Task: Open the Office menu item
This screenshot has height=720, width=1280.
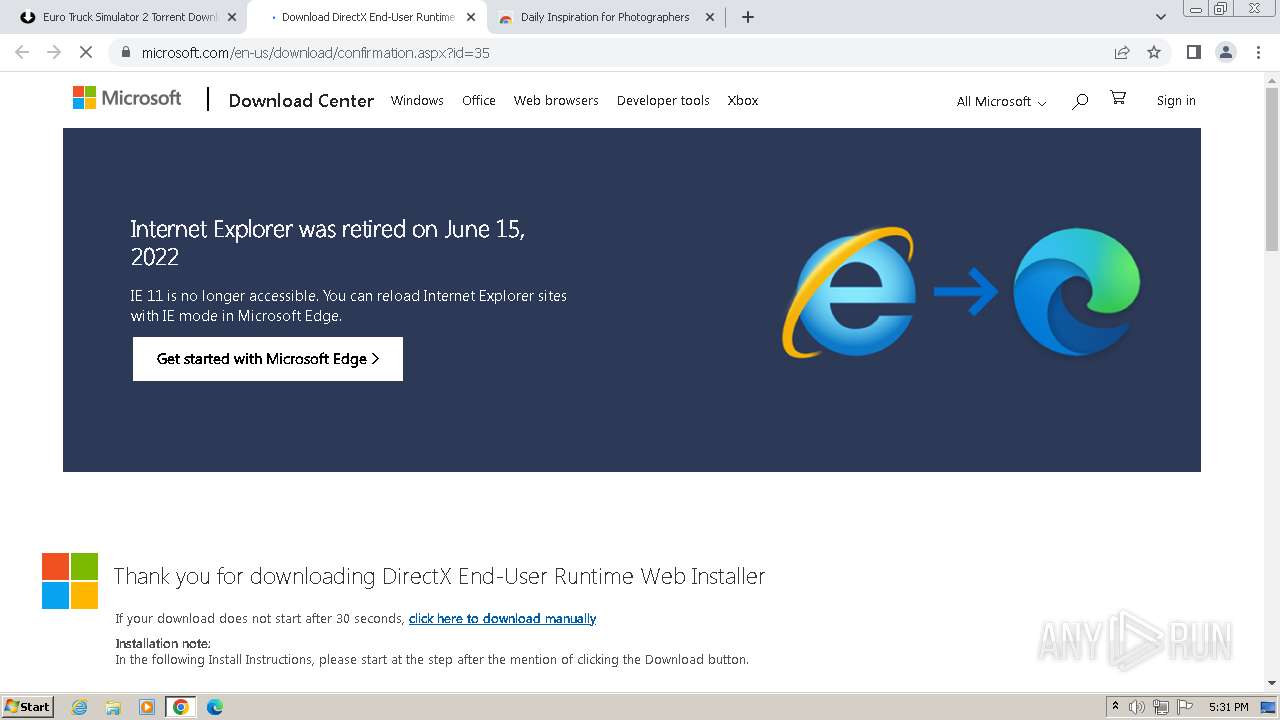Action: coord(479,100)
